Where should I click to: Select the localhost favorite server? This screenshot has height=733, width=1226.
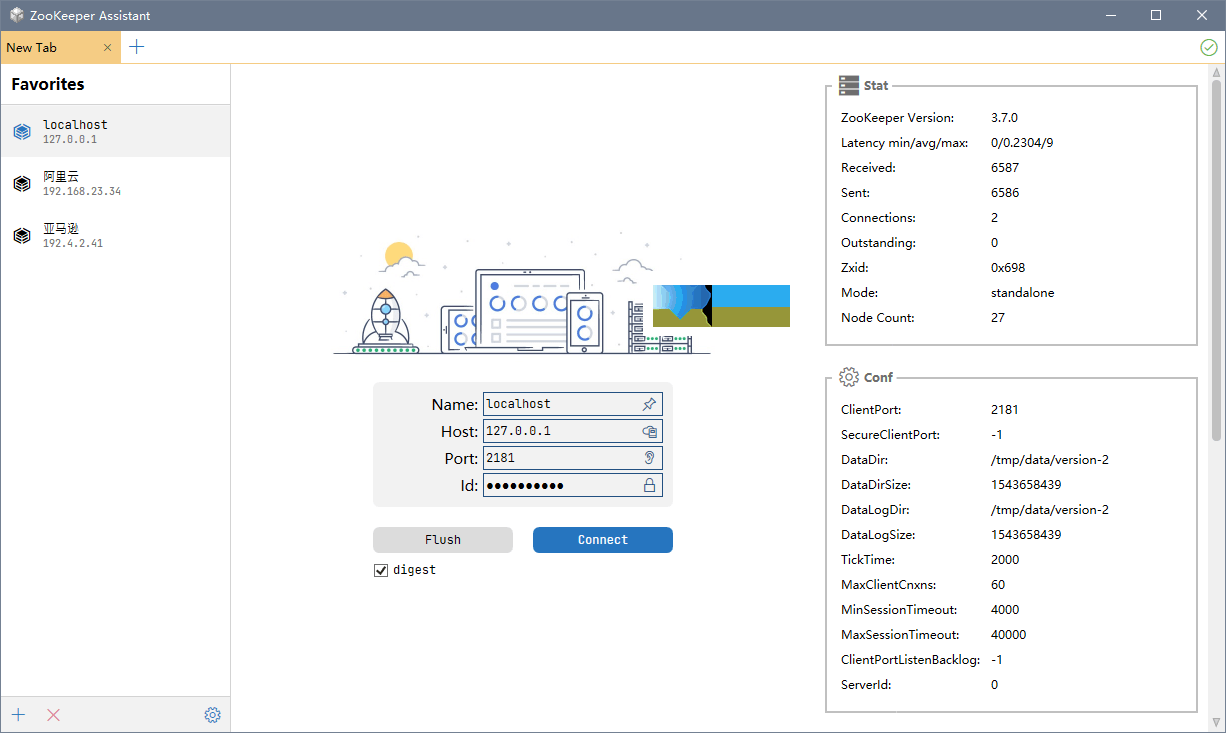tap(115, 131)
